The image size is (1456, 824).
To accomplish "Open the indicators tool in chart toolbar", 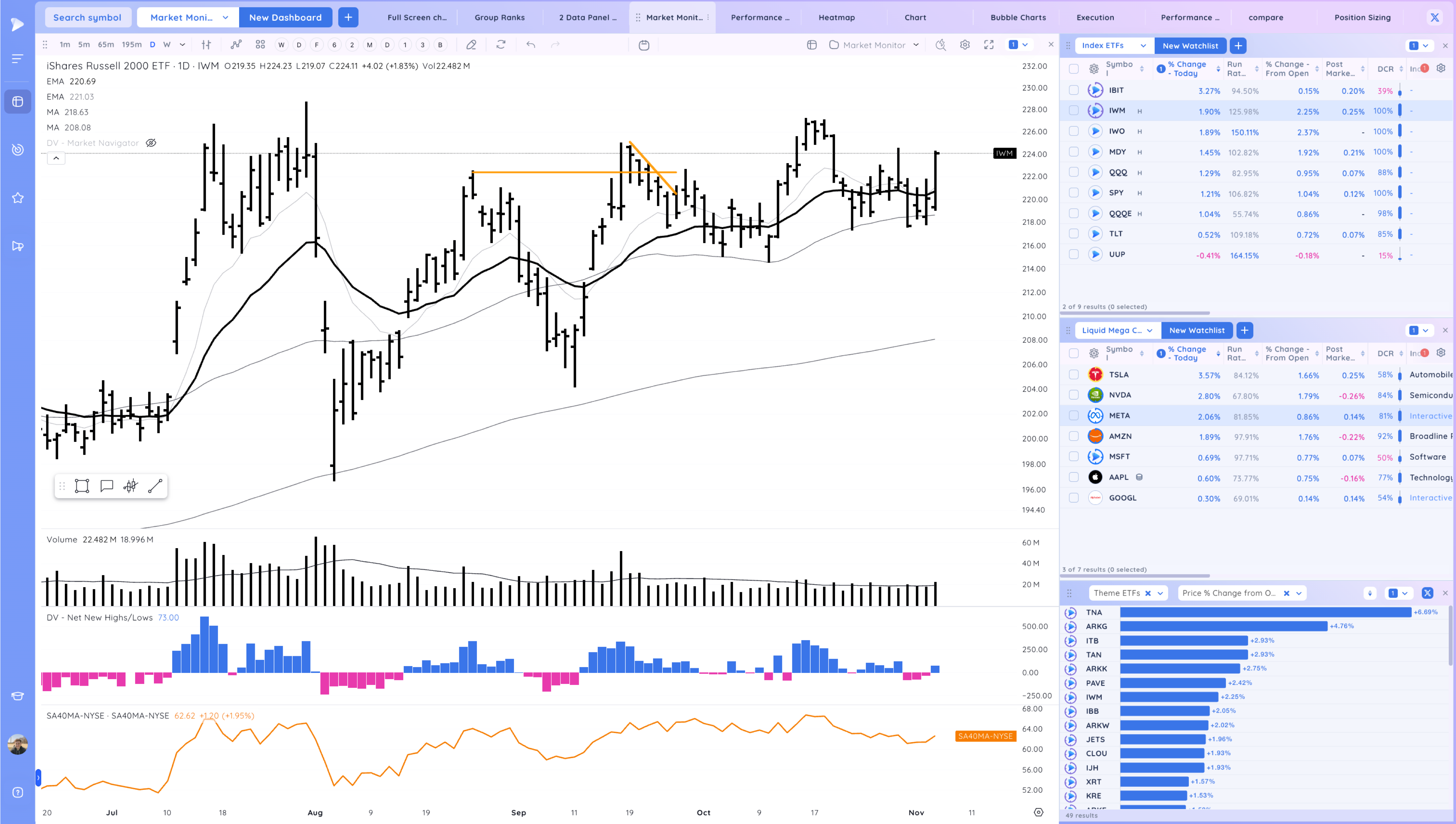I will click(236, 45).
